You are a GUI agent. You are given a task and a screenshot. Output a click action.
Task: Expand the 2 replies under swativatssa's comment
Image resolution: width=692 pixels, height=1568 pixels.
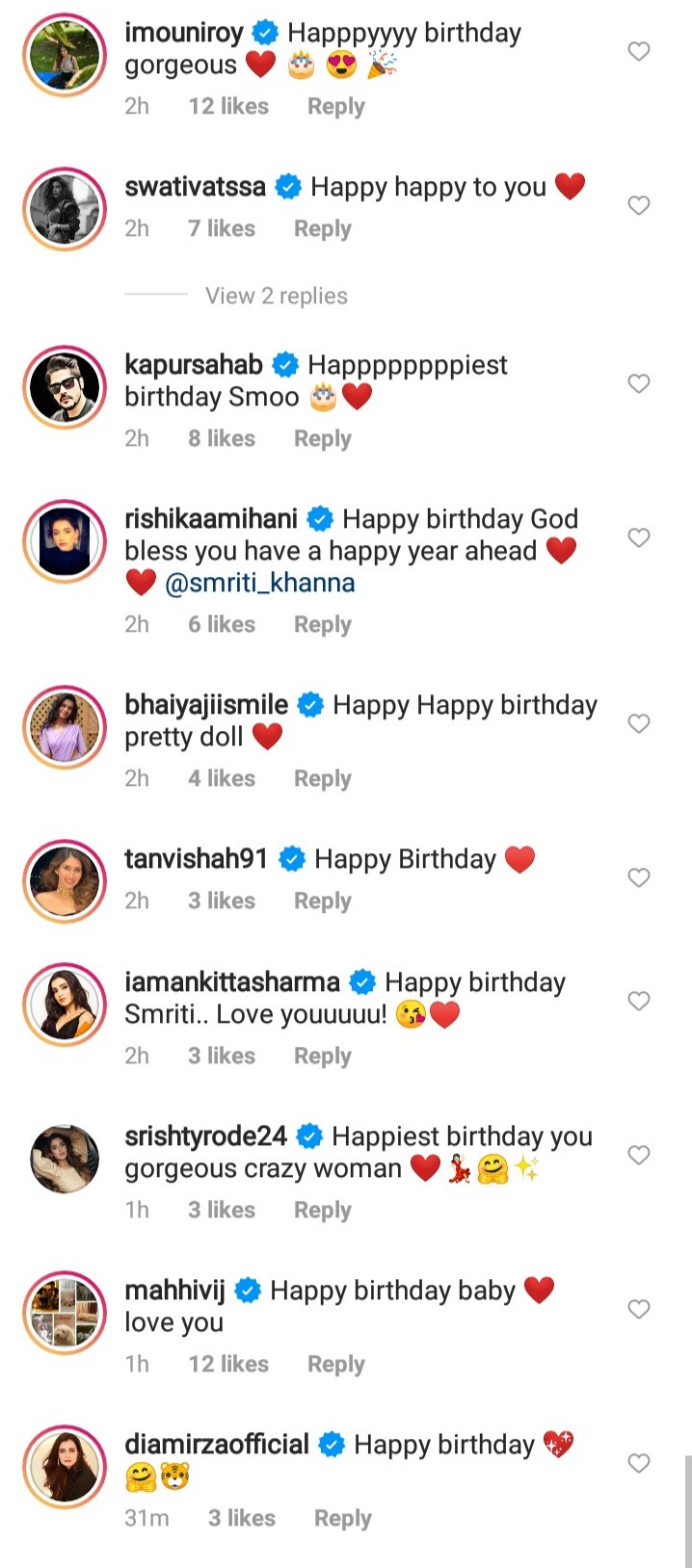277,296
